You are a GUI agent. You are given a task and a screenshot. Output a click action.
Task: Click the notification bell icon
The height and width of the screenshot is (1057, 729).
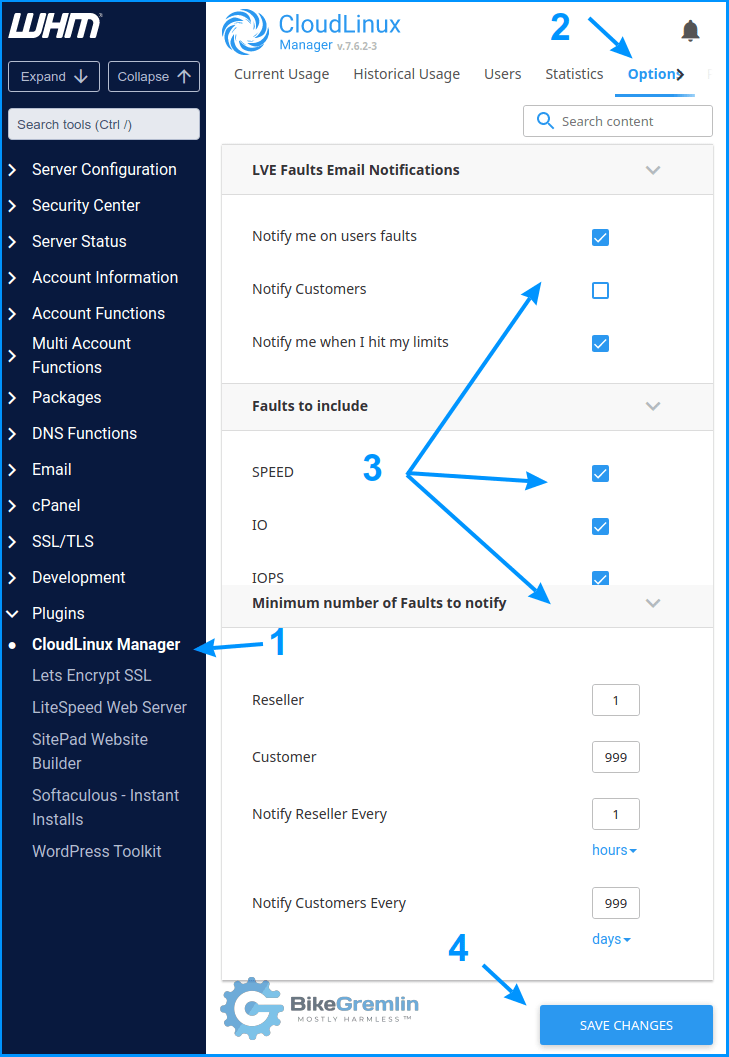690,30
